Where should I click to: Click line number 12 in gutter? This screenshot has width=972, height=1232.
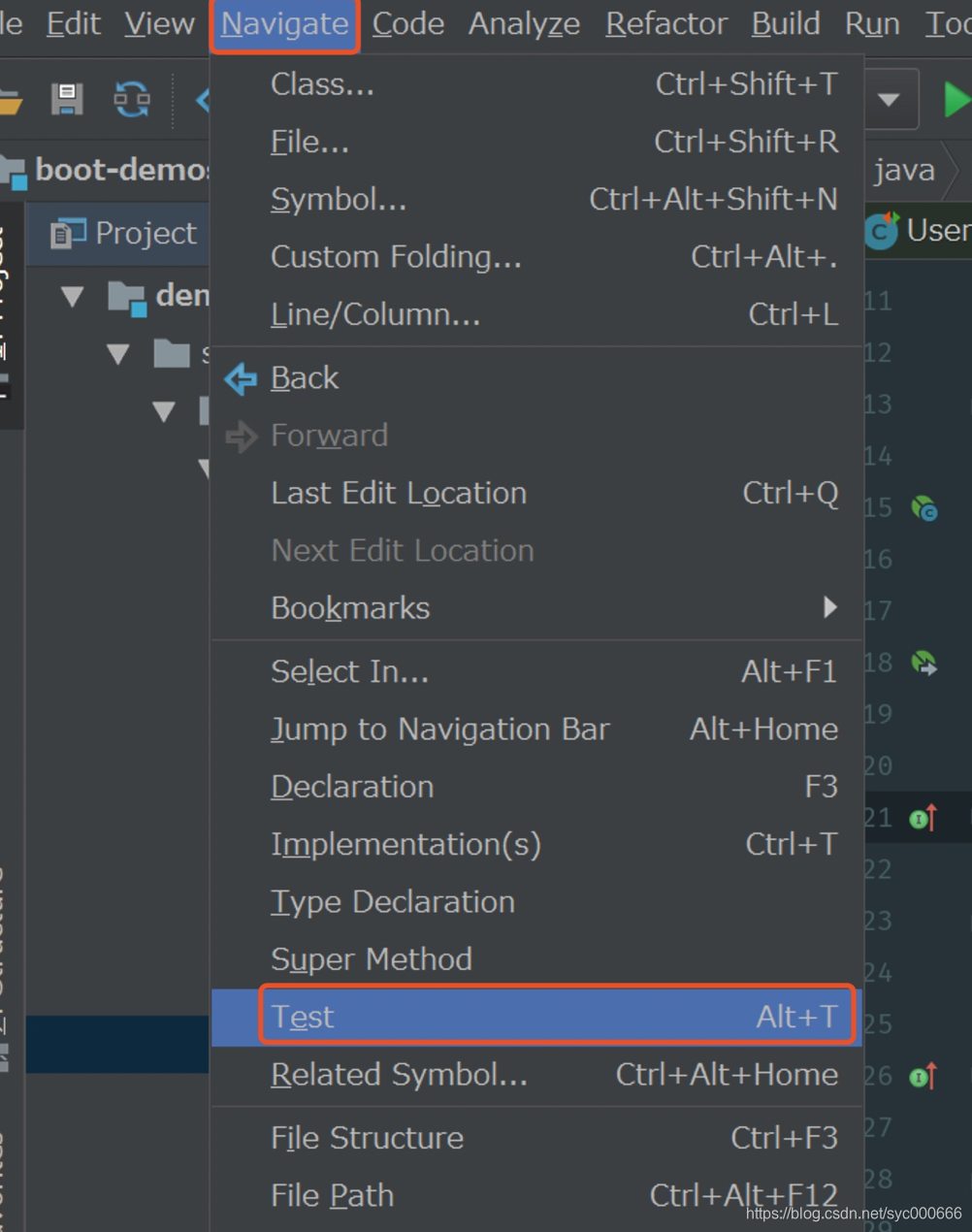[877, 352]
